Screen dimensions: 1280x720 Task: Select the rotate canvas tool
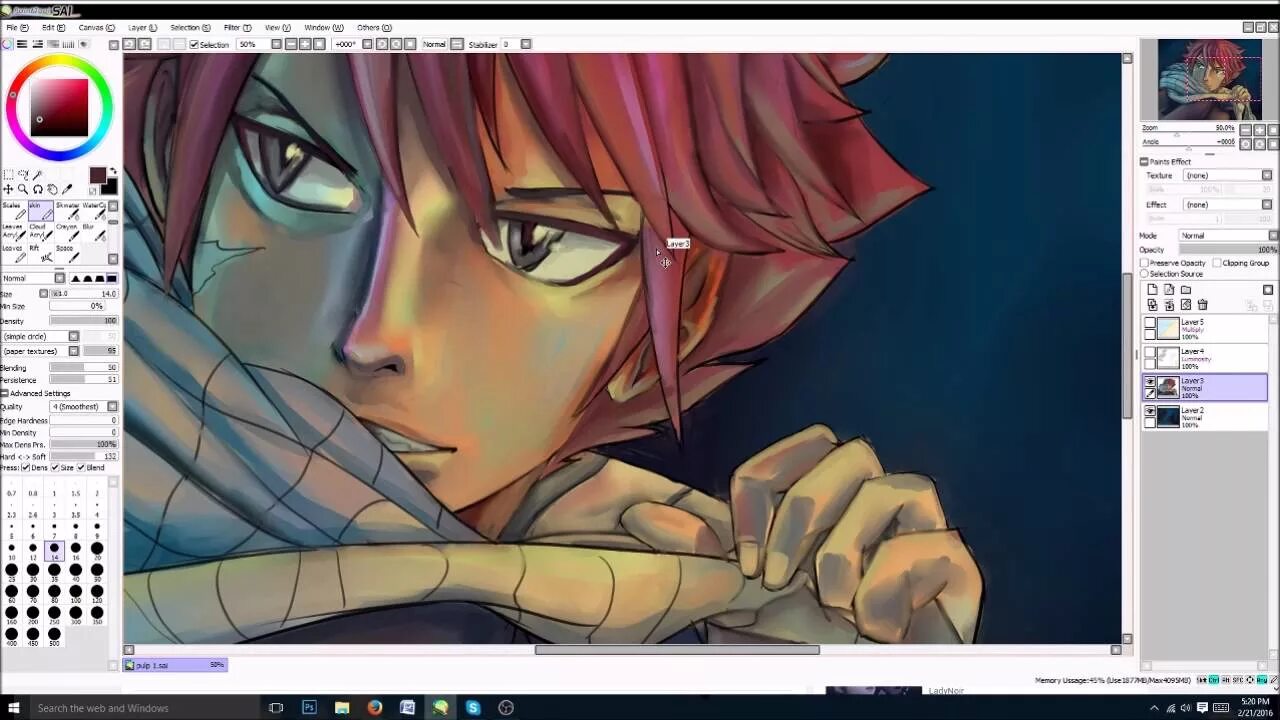pyautogui.click(x=38, y=189)
